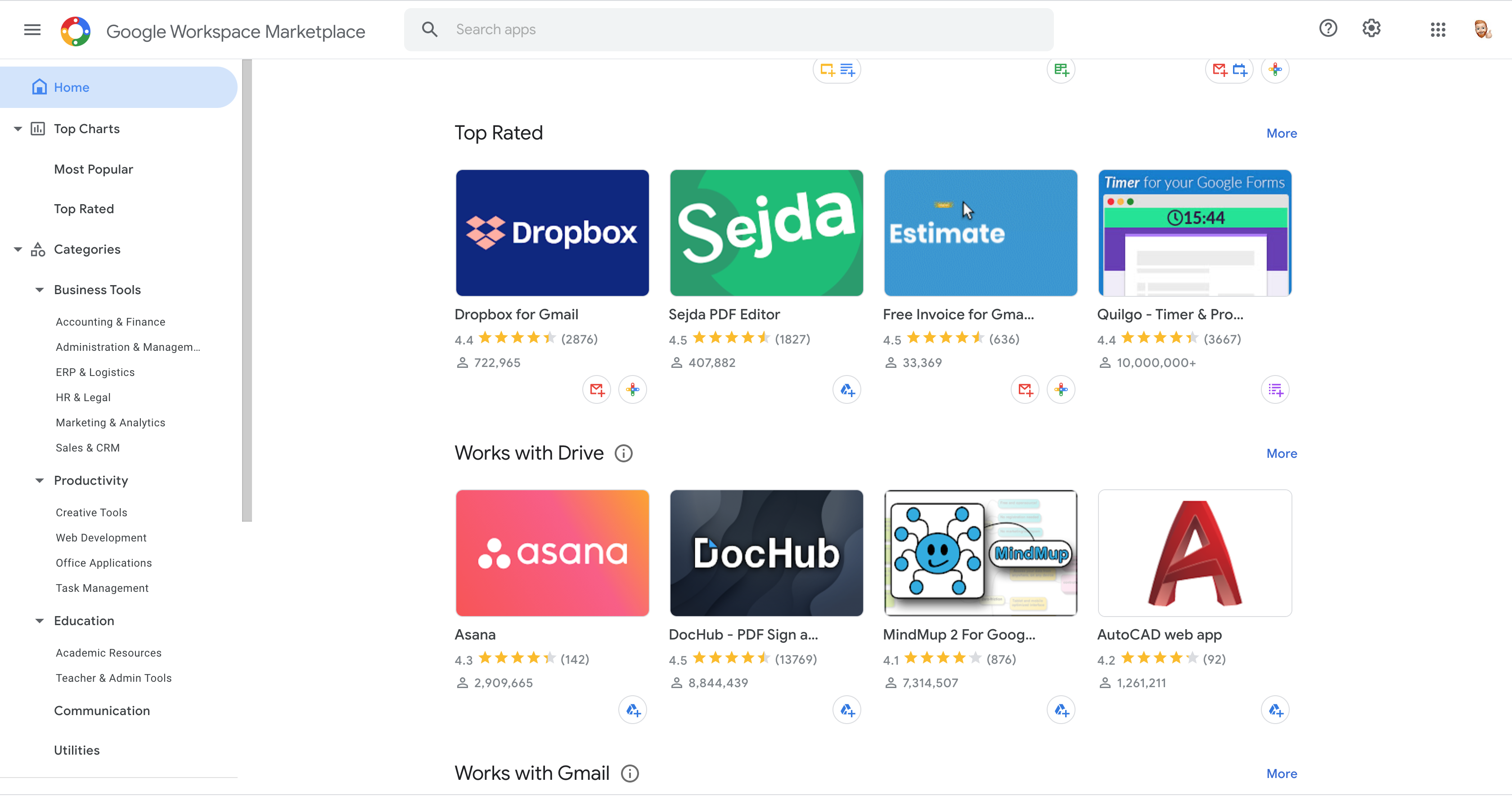Image resolution: width=1512 pixels, height=796 pixels.
Task: Open ERP & Logistics category
Action: pyautogui.click(x=95, y=372)
